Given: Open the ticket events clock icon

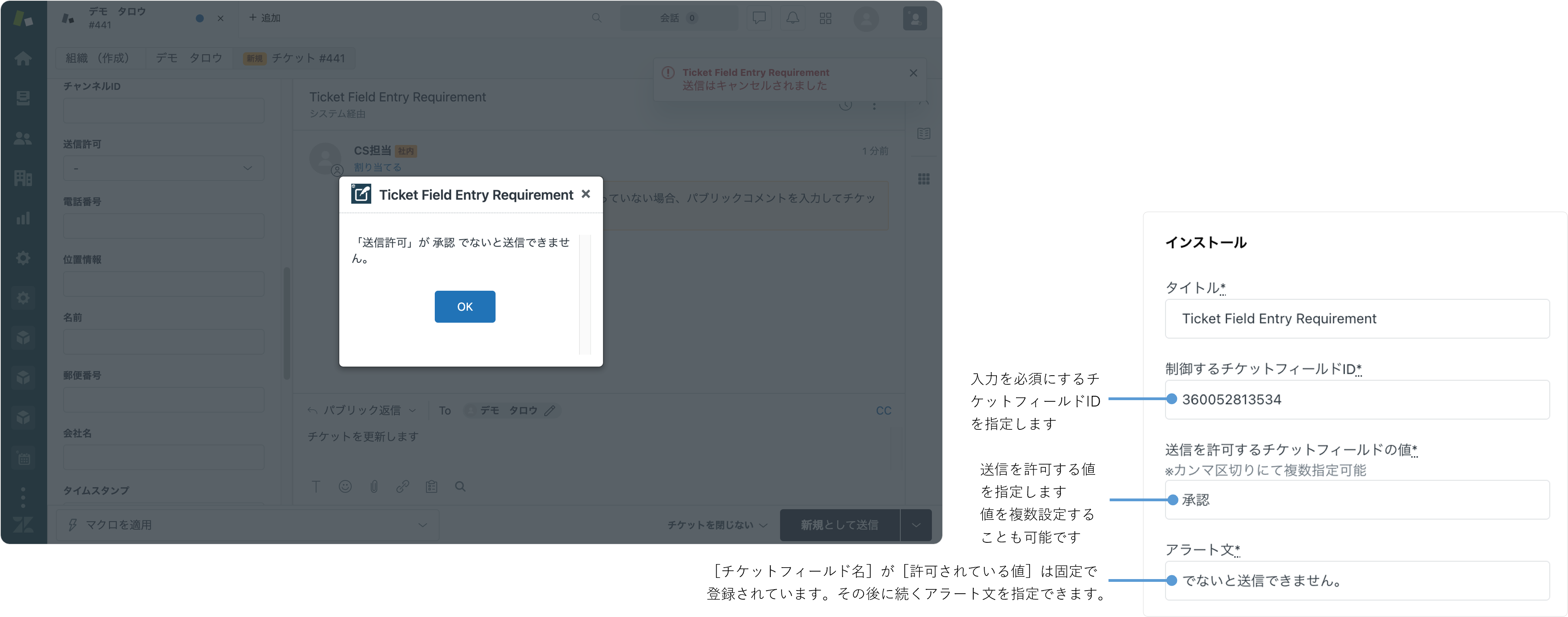Looking at the screenshot, I should coord(845,105).
